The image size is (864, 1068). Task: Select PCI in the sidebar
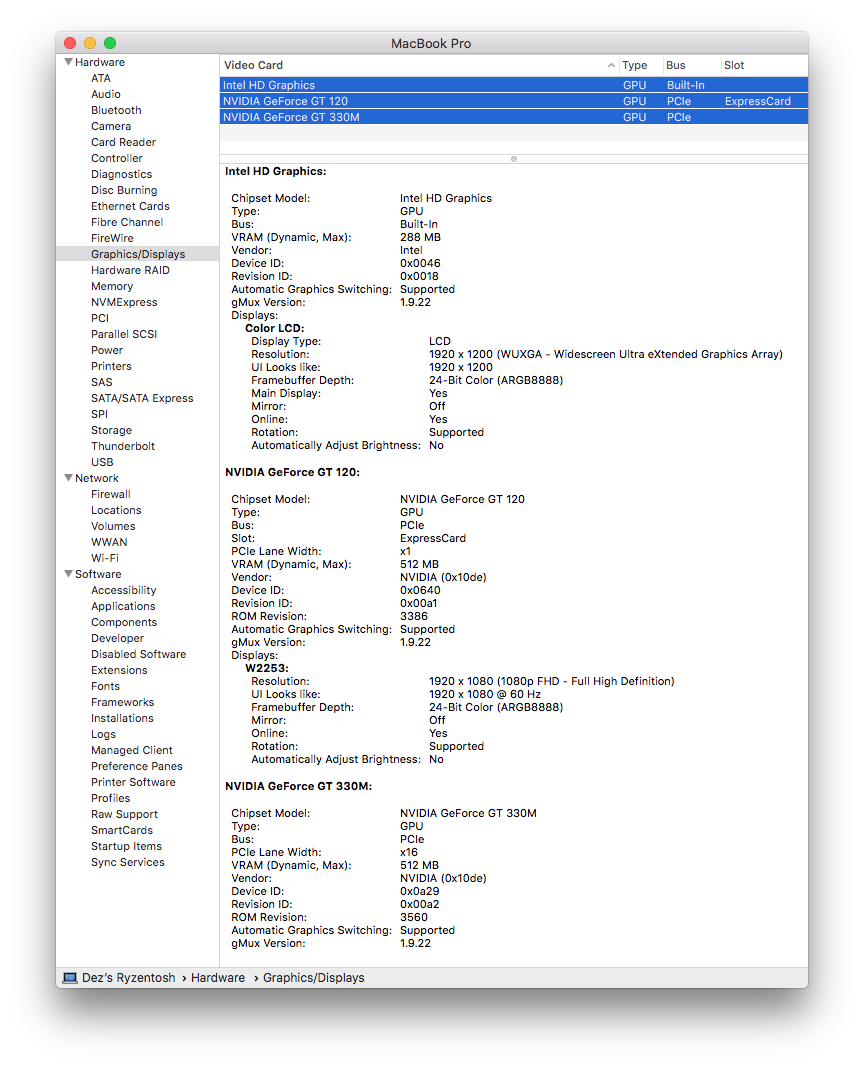tap(99, 318)
